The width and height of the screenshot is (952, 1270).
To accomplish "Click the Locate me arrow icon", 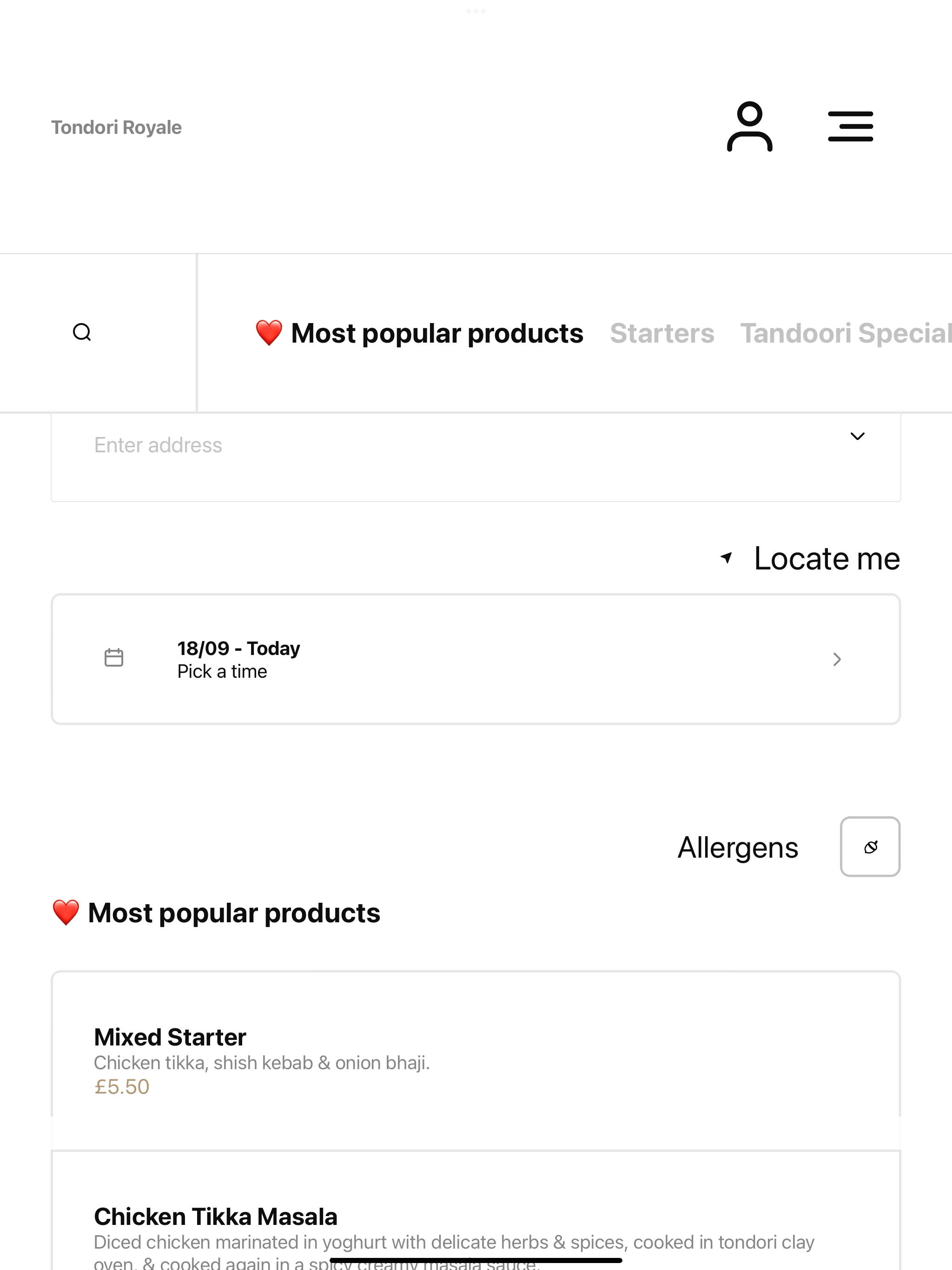I will pos(727,557).
